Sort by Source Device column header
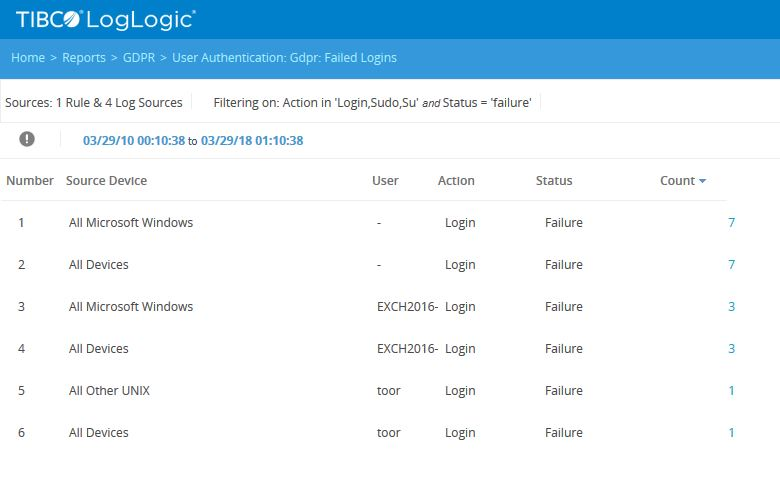The width and height of the screenshot is (780, 494). point(106,181)
